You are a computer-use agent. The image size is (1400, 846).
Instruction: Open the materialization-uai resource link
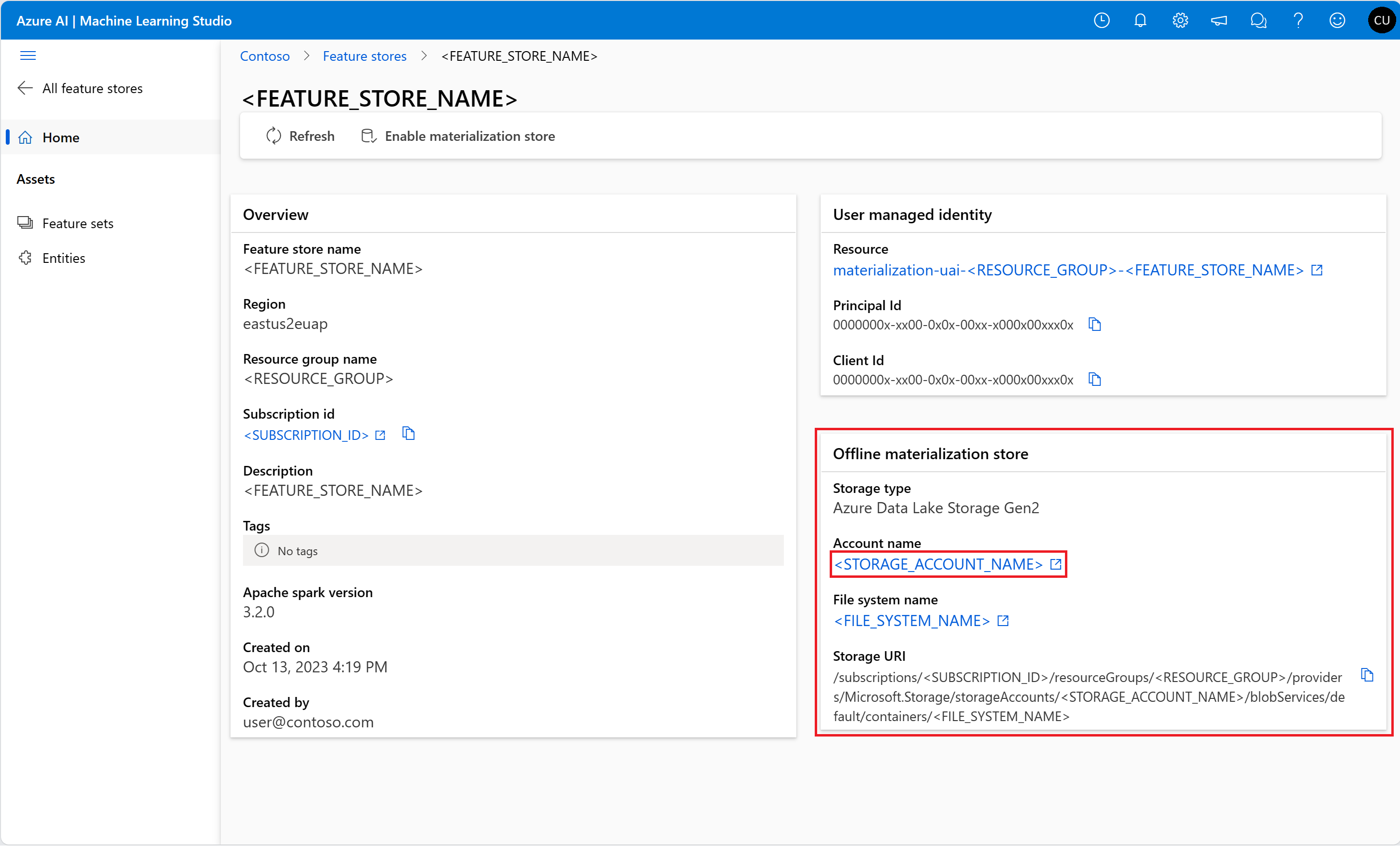(x=1068, y=270)
